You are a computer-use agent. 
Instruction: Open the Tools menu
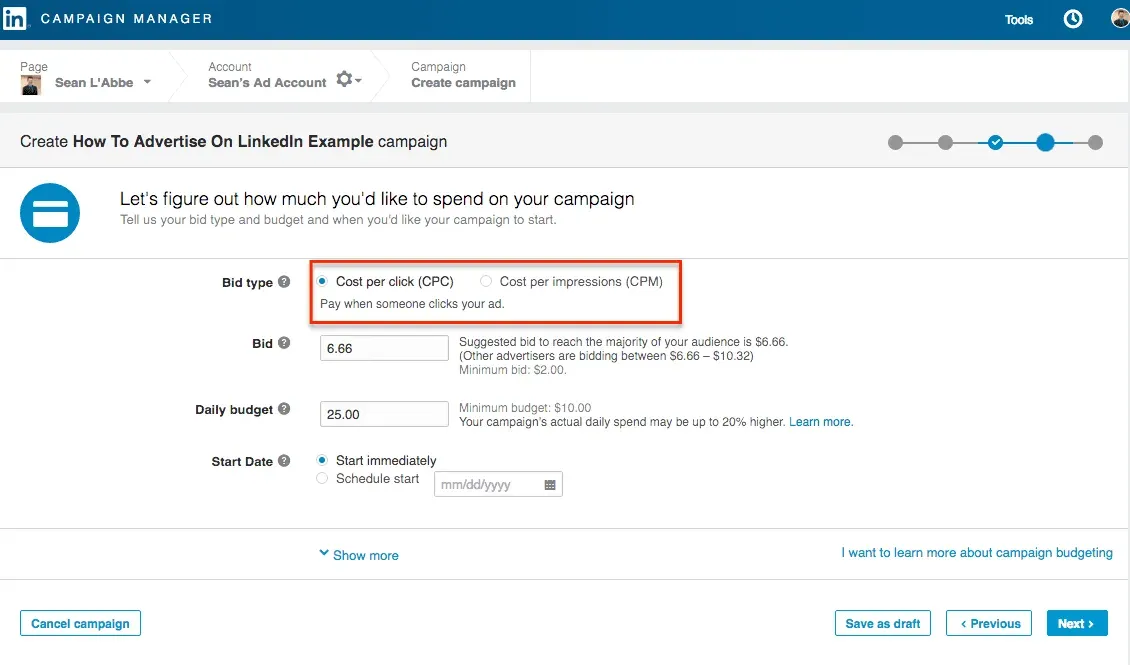coord(1018,18)
